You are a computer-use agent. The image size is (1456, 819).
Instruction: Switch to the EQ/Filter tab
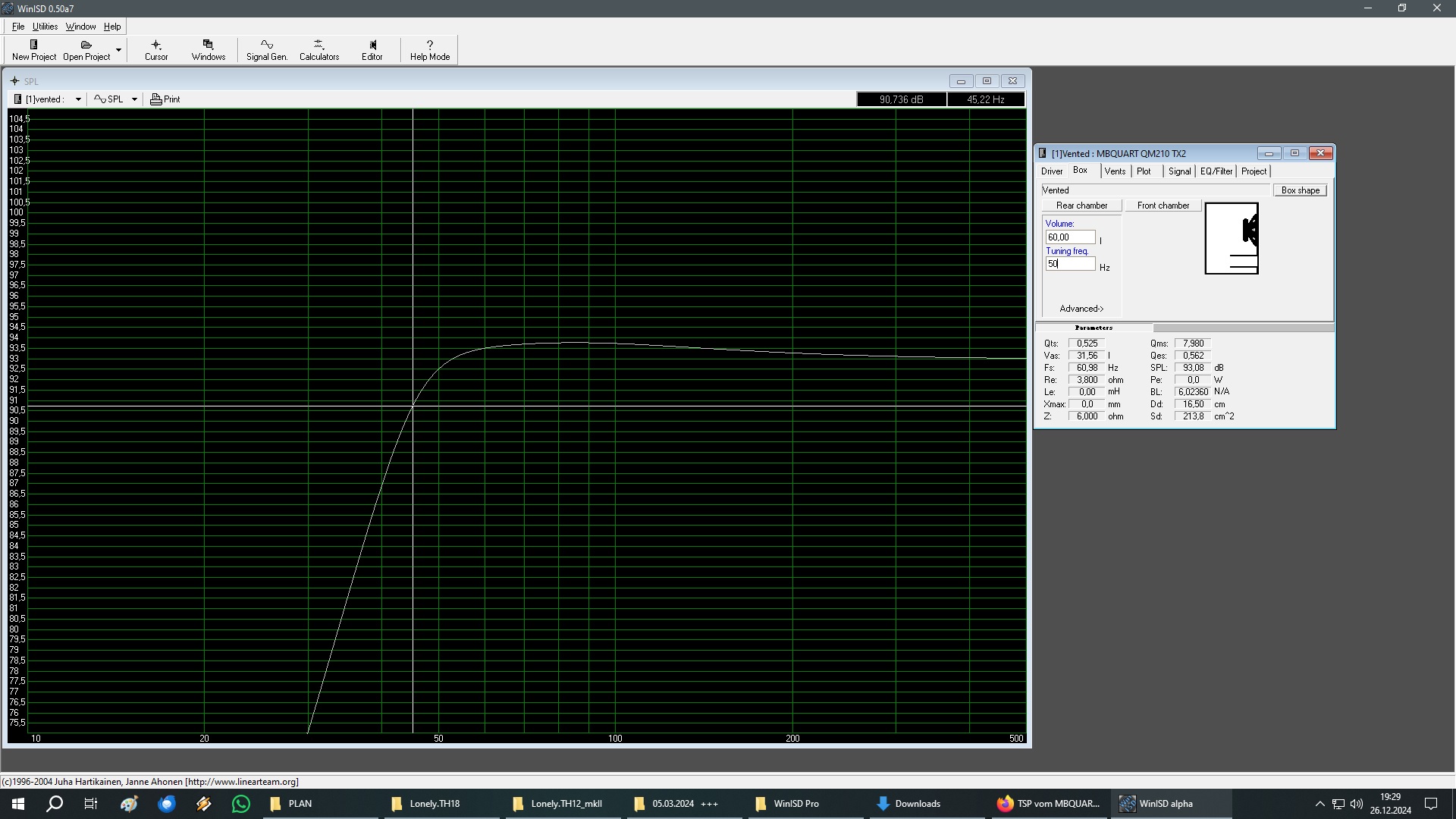1216,171
